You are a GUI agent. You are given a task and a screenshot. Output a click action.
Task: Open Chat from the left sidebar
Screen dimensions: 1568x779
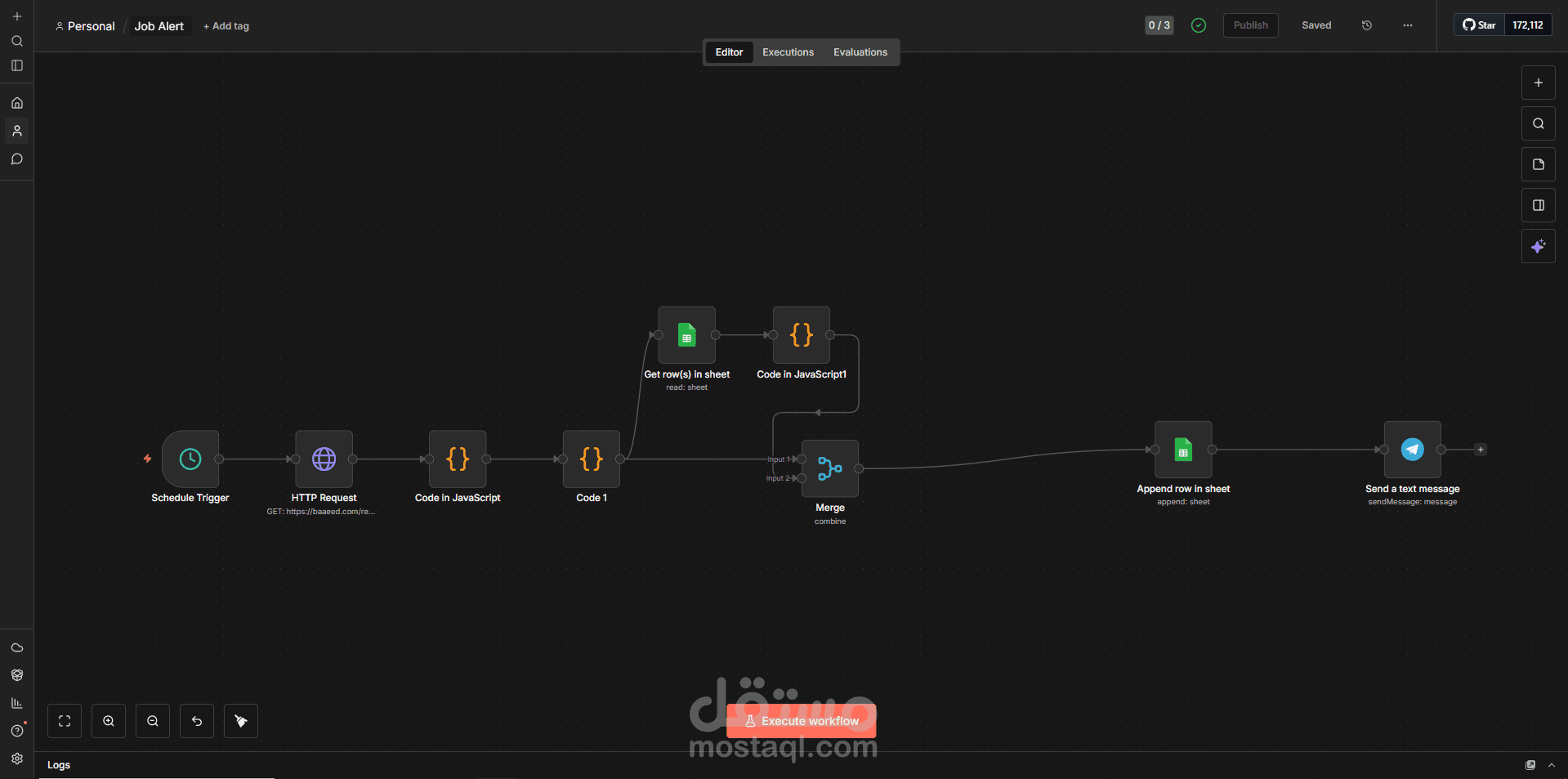coord(17,159)
